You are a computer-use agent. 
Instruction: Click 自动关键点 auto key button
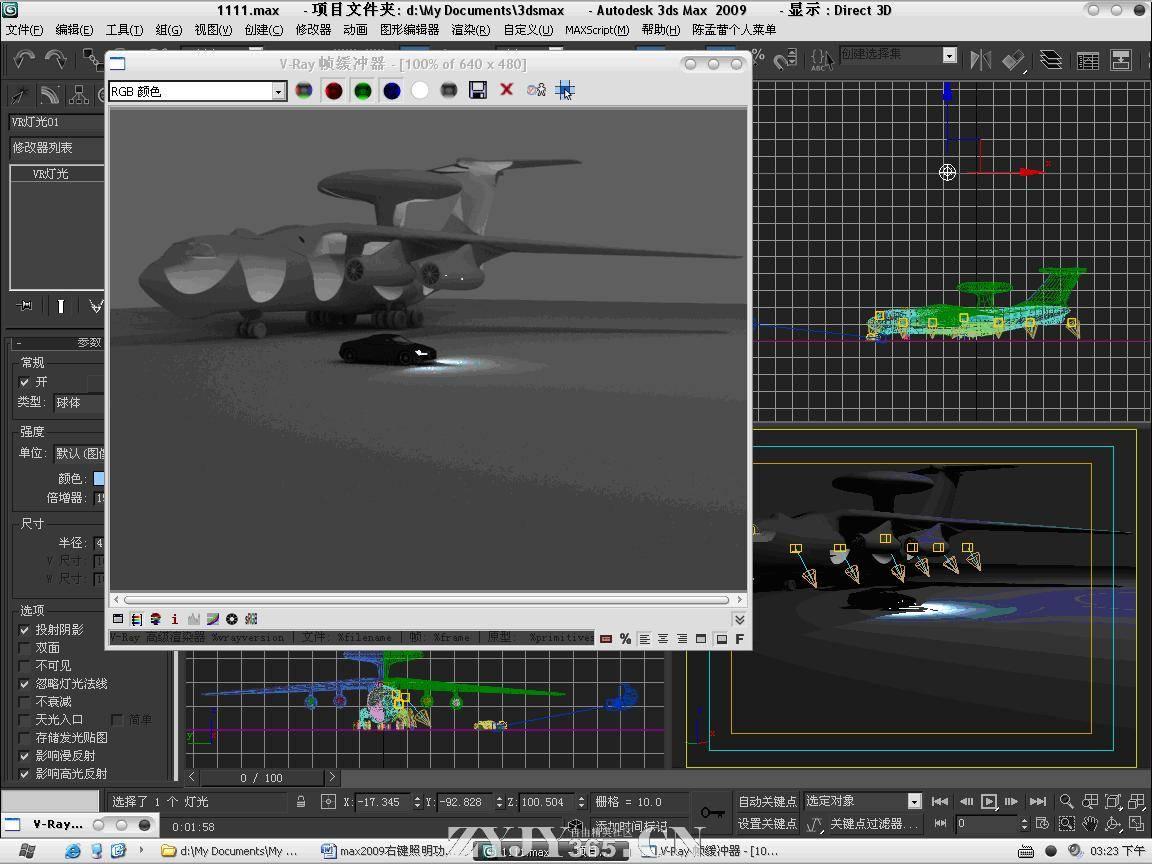click(766, 802)
